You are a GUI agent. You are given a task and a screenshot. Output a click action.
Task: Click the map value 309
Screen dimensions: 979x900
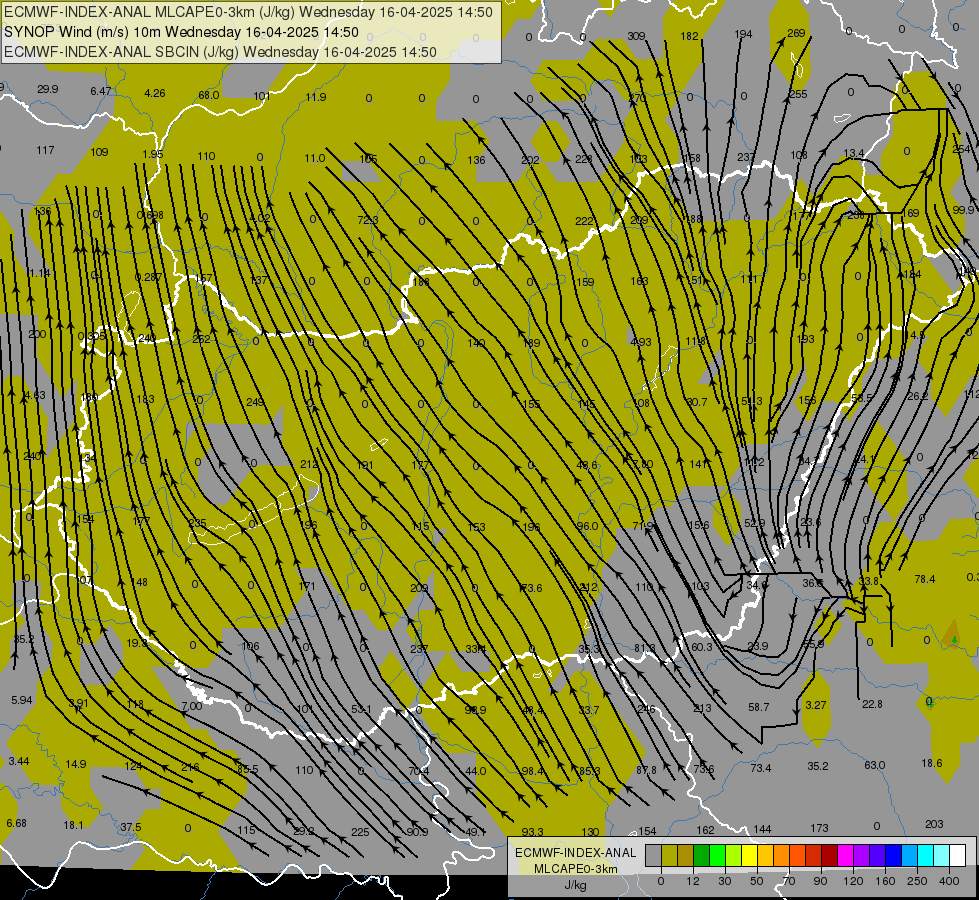(636, 36)
